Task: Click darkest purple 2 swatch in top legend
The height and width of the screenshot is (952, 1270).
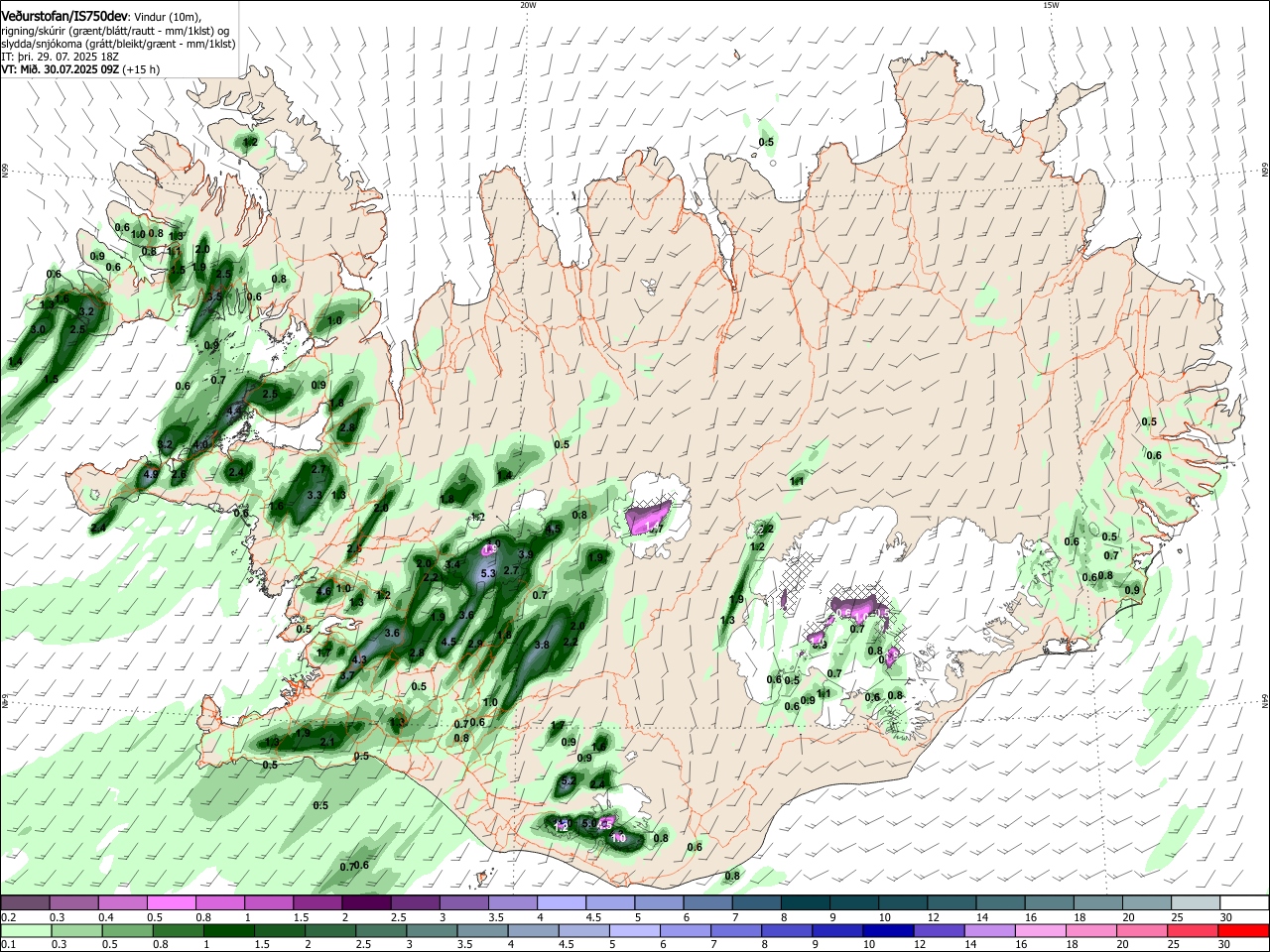Action: point(366,902)
